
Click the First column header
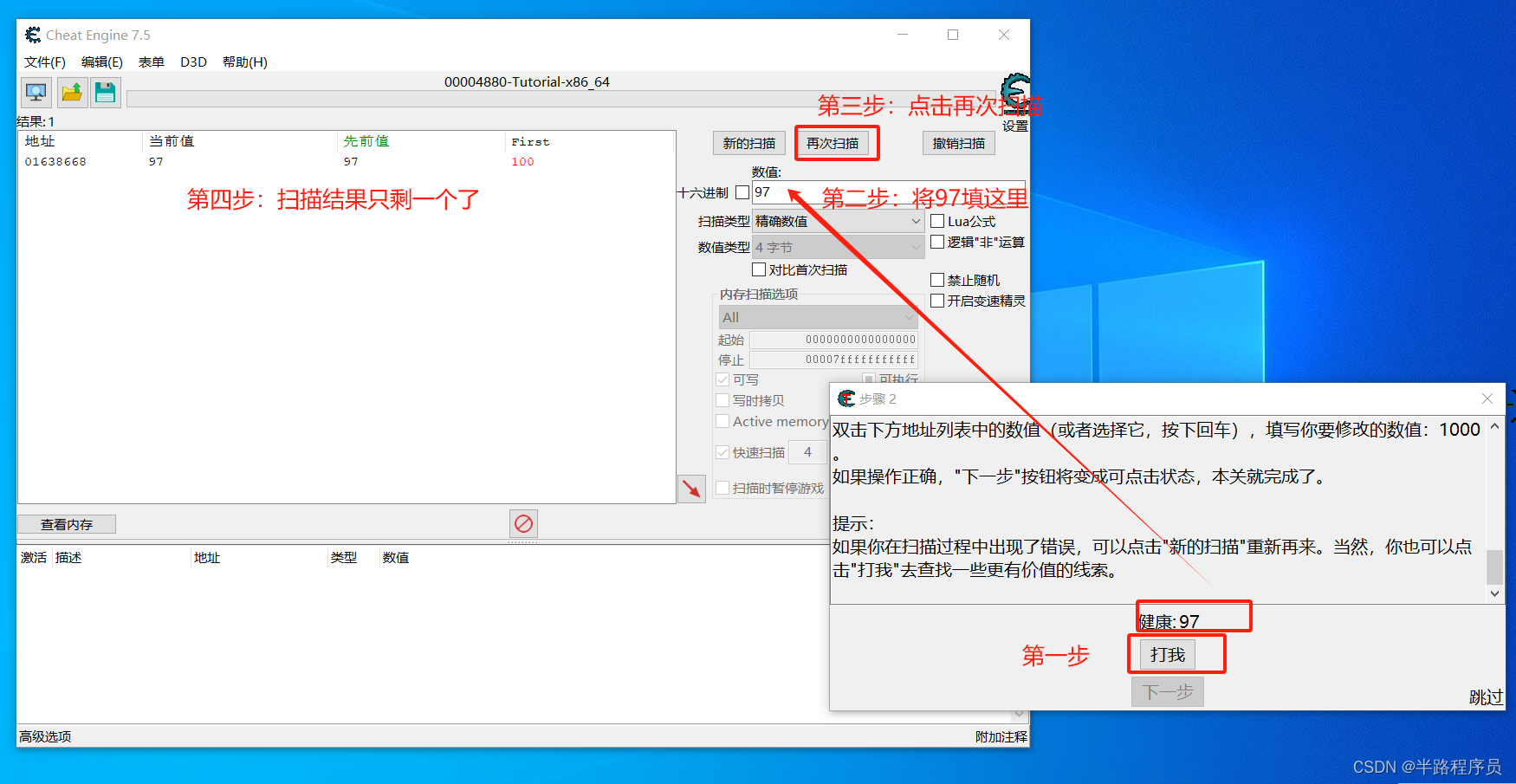[589, 141]
